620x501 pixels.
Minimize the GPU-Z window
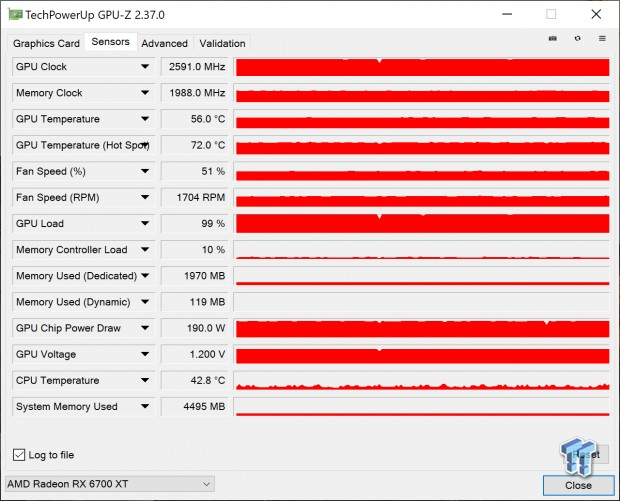tap(507, 14)
